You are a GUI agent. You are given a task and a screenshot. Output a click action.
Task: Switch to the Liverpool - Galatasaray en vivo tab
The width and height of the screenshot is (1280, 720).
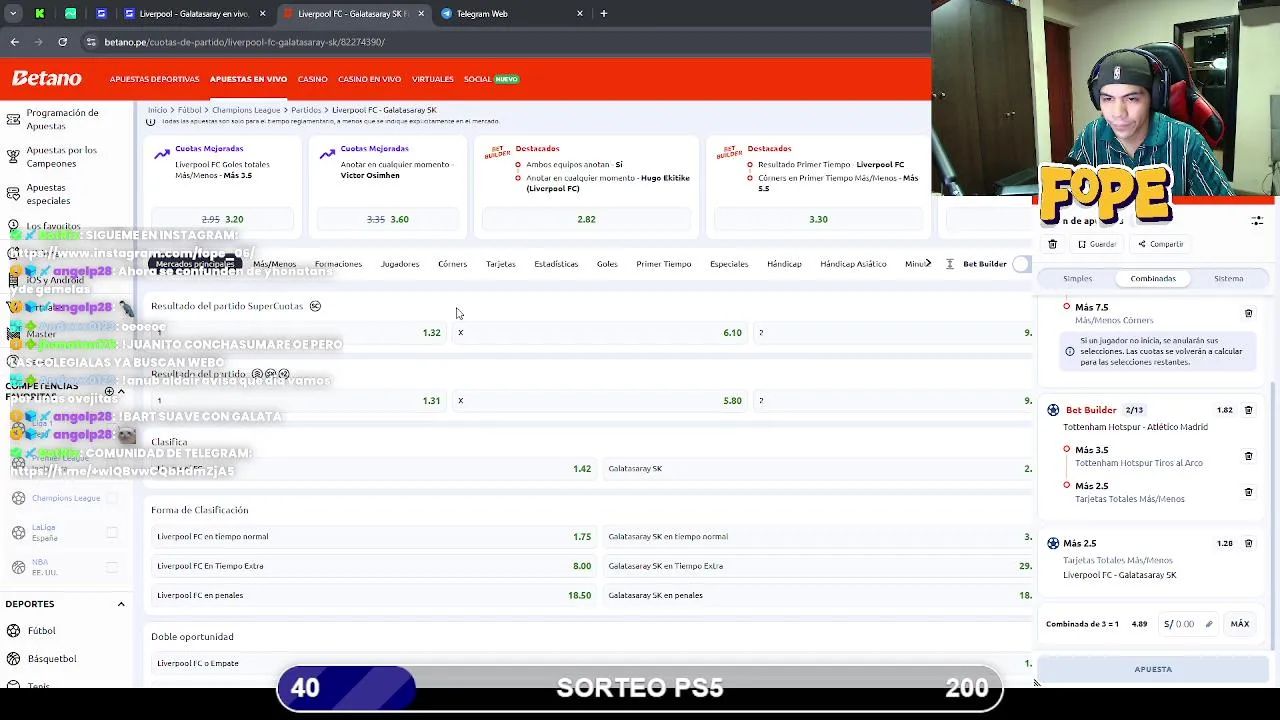[194, 14]
